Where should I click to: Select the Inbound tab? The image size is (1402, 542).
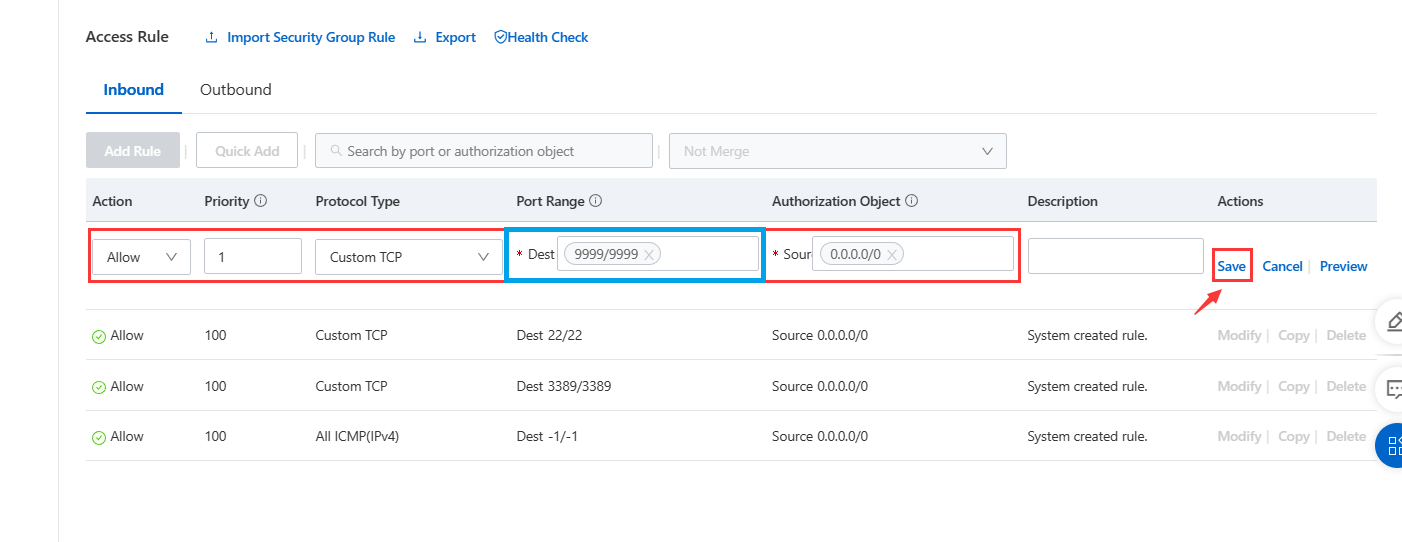[133, 90]
